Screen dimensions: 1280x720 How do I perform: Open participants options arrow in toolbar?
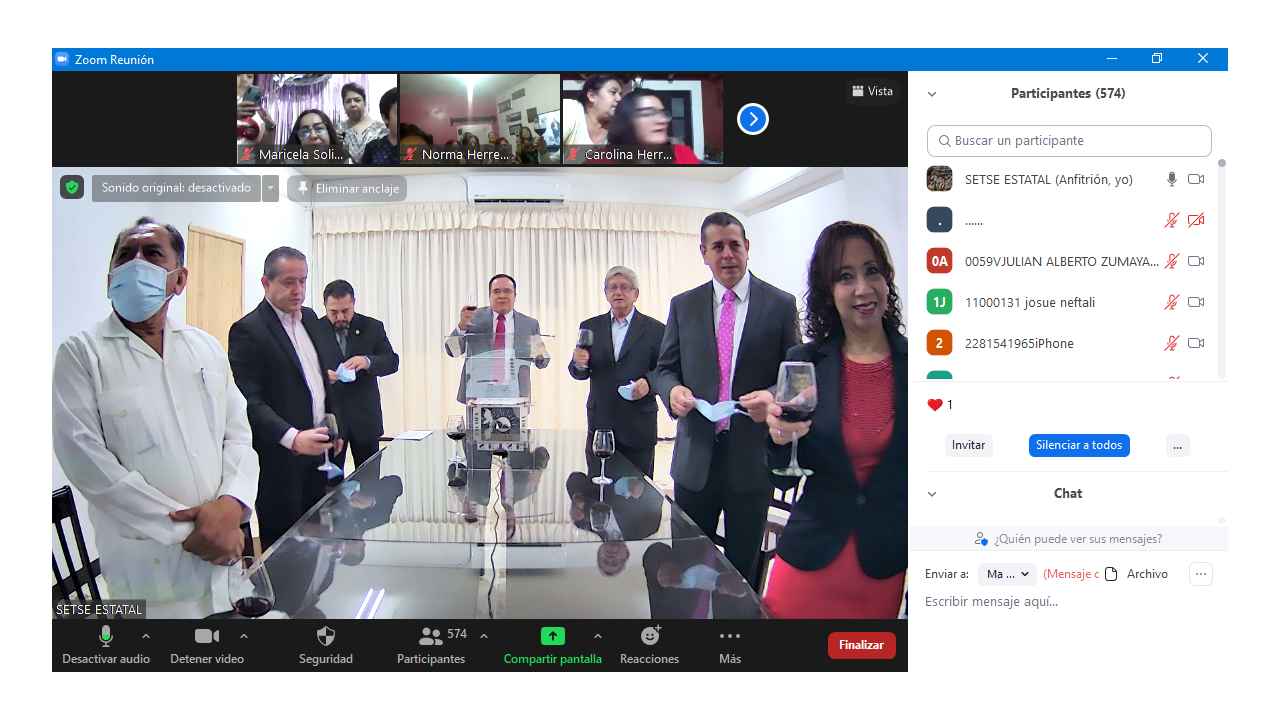(484, 636)
